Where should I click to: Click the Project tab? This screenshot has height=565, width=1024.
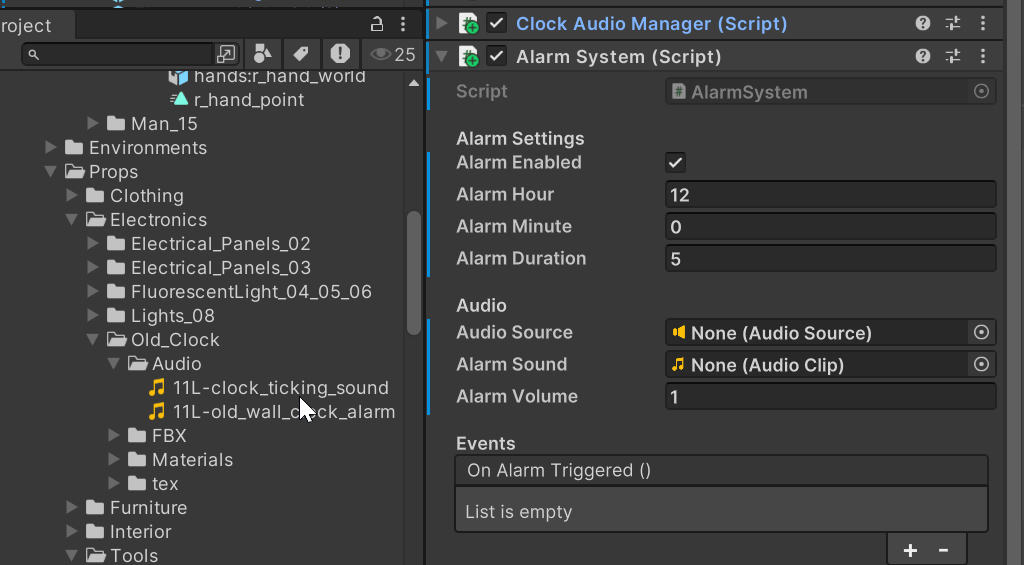tap(26, 25)
